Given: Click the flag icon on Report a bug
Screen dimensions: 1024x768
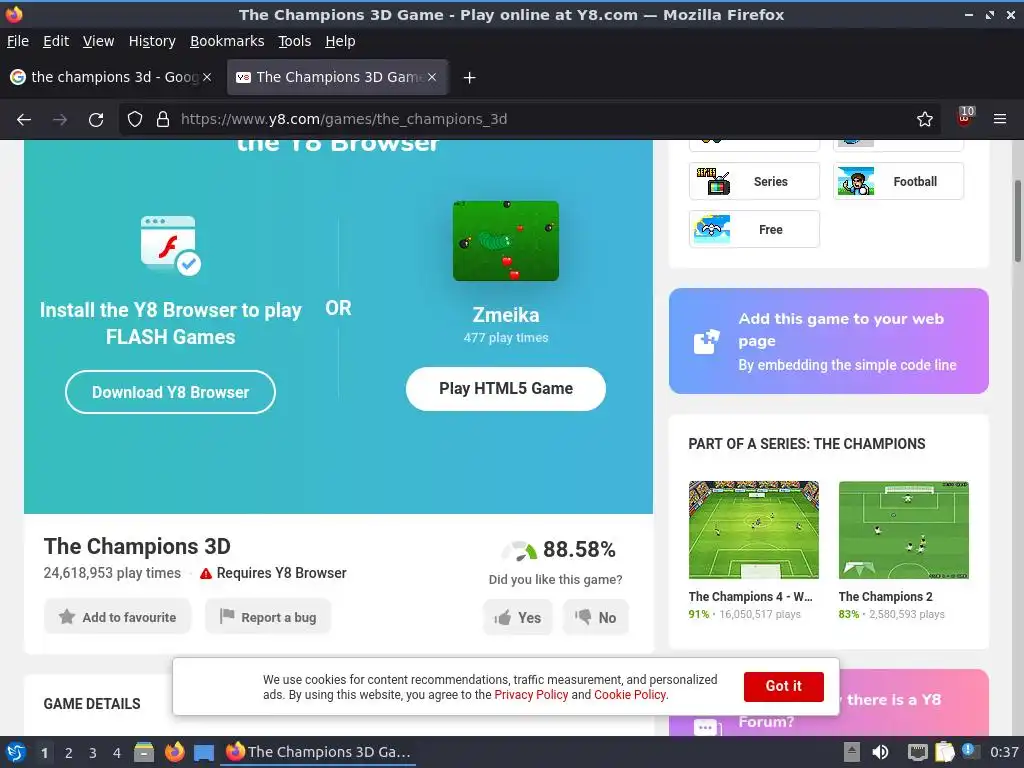Looking at the screenshot, I should (x=227, y=616).
